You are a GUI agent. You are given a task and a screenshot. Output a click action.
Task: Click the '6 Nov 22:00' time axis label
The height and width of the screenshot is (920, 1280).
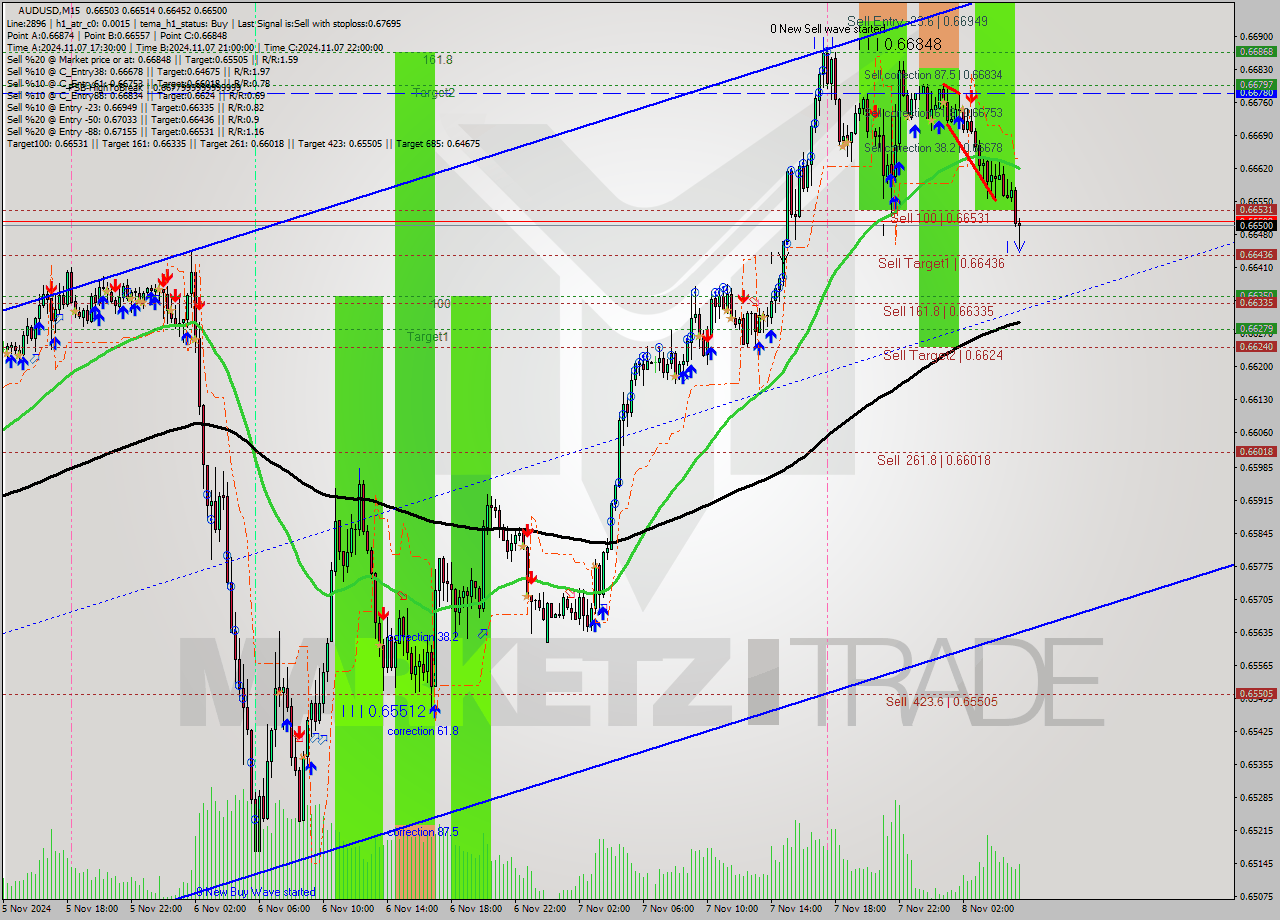(541, 909)
